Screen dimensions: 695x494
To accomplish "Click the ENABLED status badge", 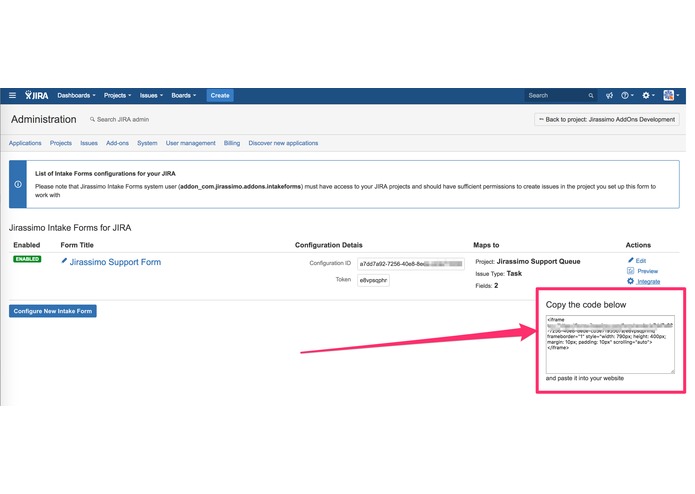I will click(27, 259).
